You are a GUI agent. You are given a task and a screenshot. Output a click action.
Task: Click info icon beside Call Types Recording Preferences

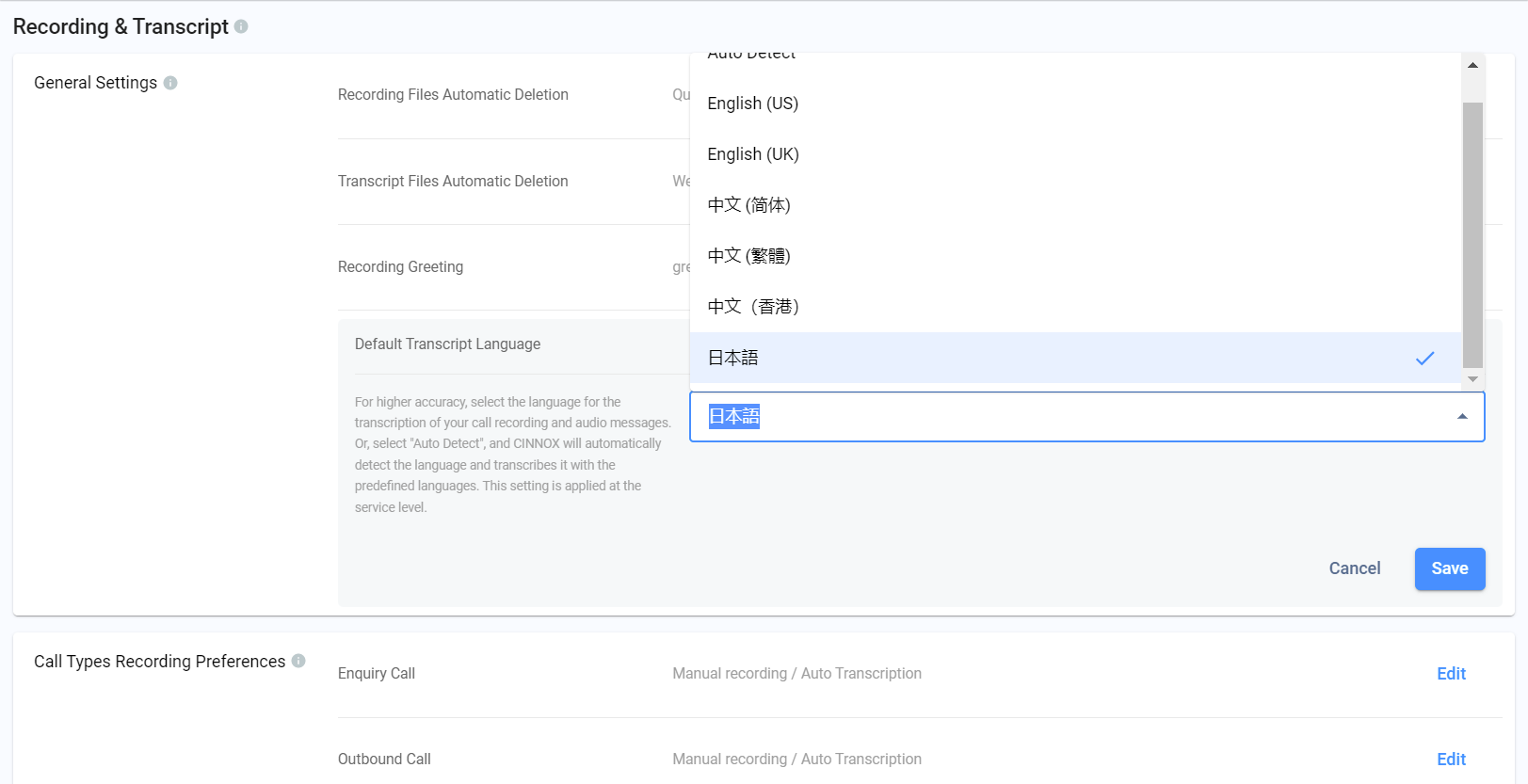[298, 661]
